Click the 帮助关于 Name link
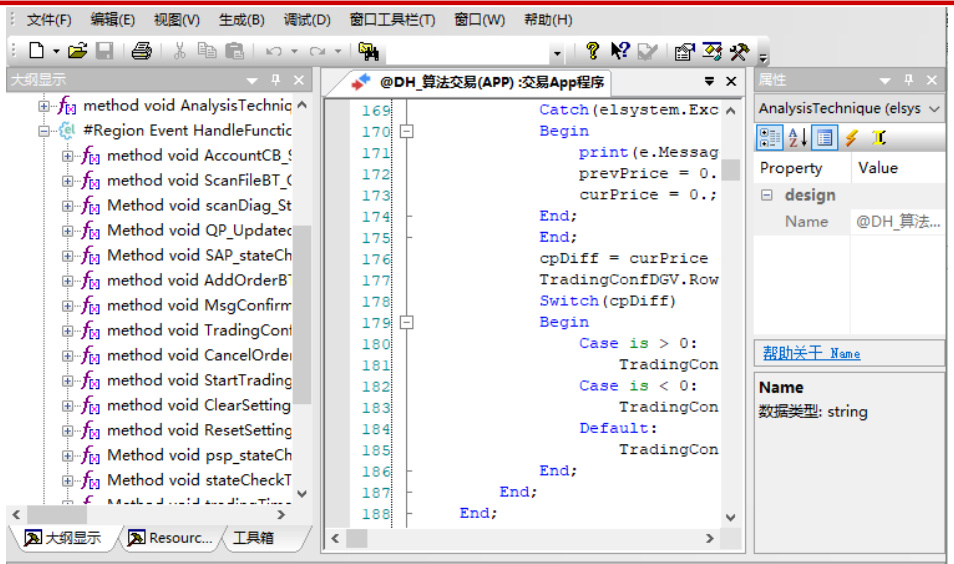Image resolution: width=954 pixels, height=564 pixels. 811,353
